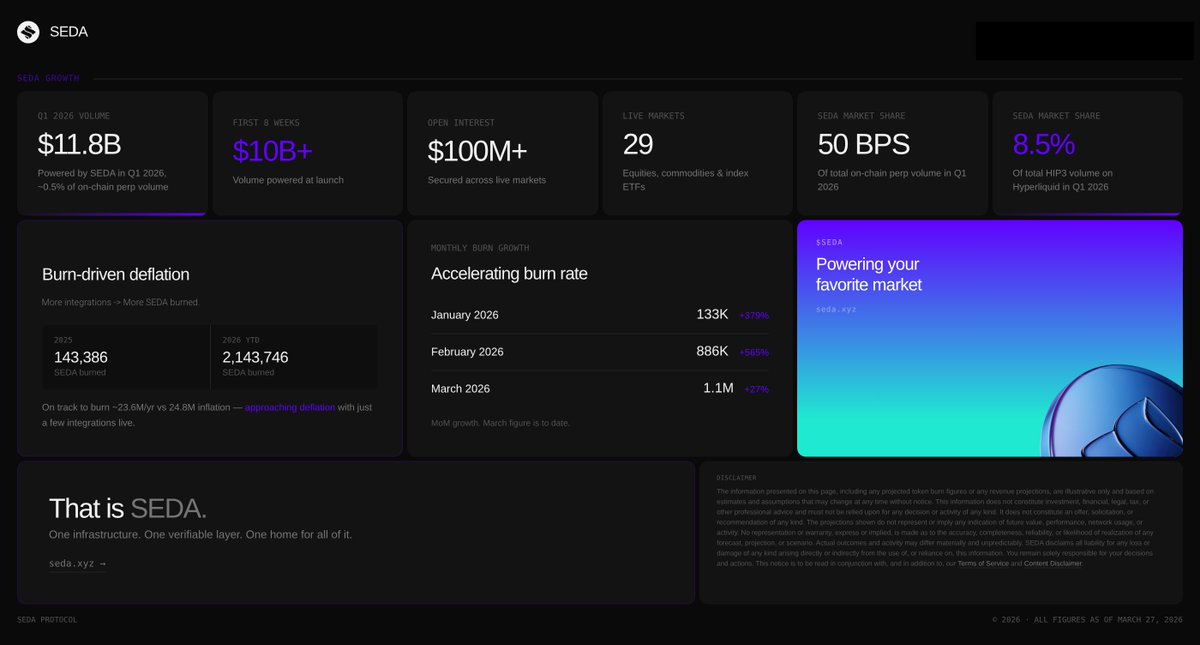
Task: Click the 133K burn value
Action: (712, 314)
